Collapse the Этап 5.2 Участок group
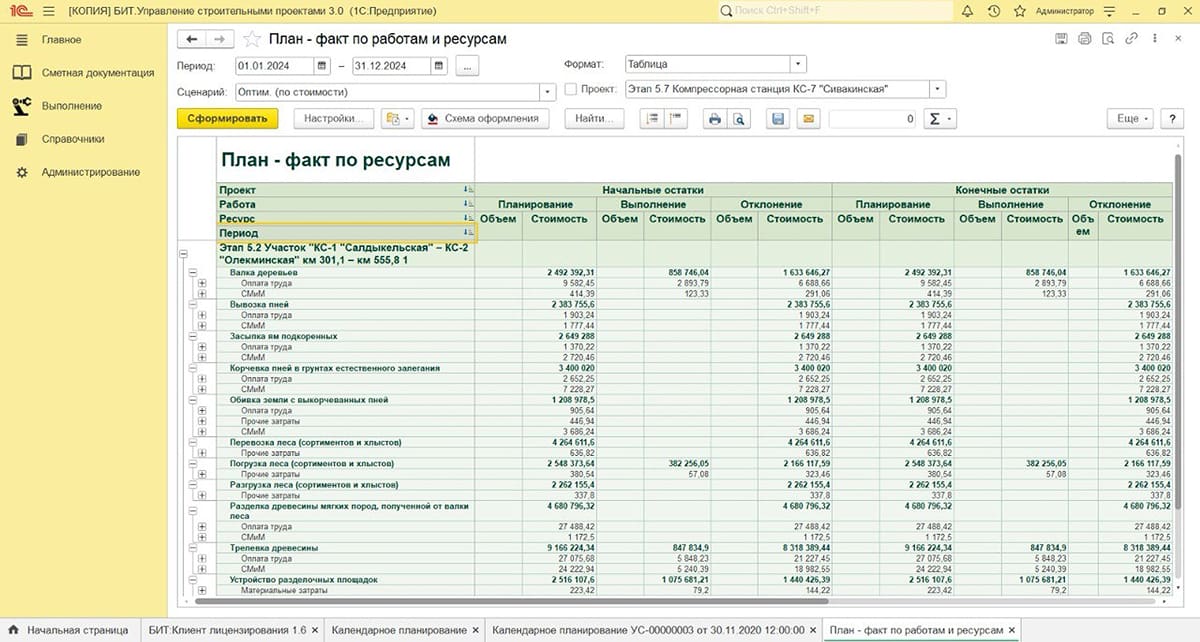Viewport: 1200px width, 642px height. [x=184, y=254]
